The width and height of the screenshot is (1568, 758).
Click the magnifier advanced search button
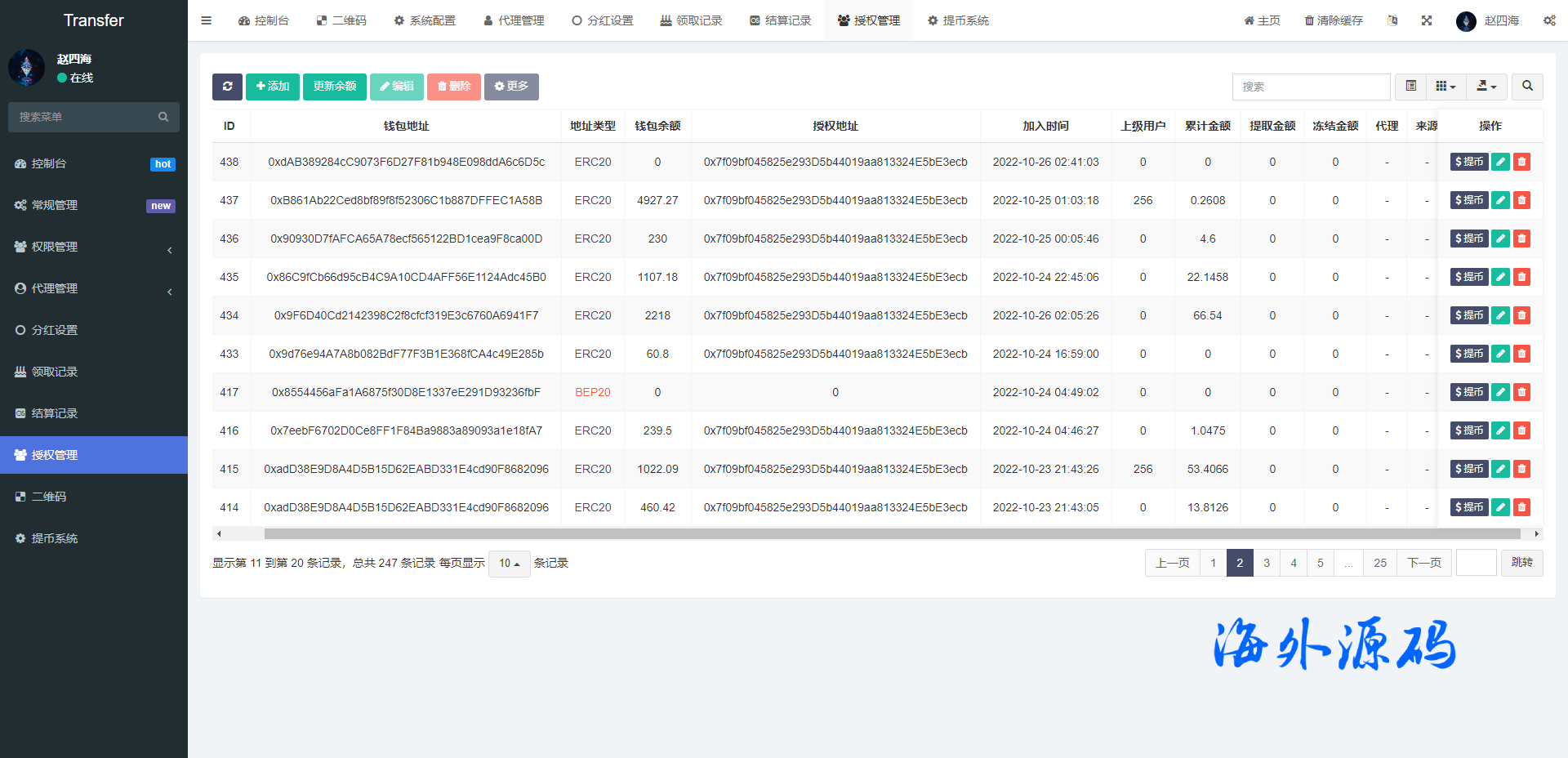click(x=1527, y=87)
